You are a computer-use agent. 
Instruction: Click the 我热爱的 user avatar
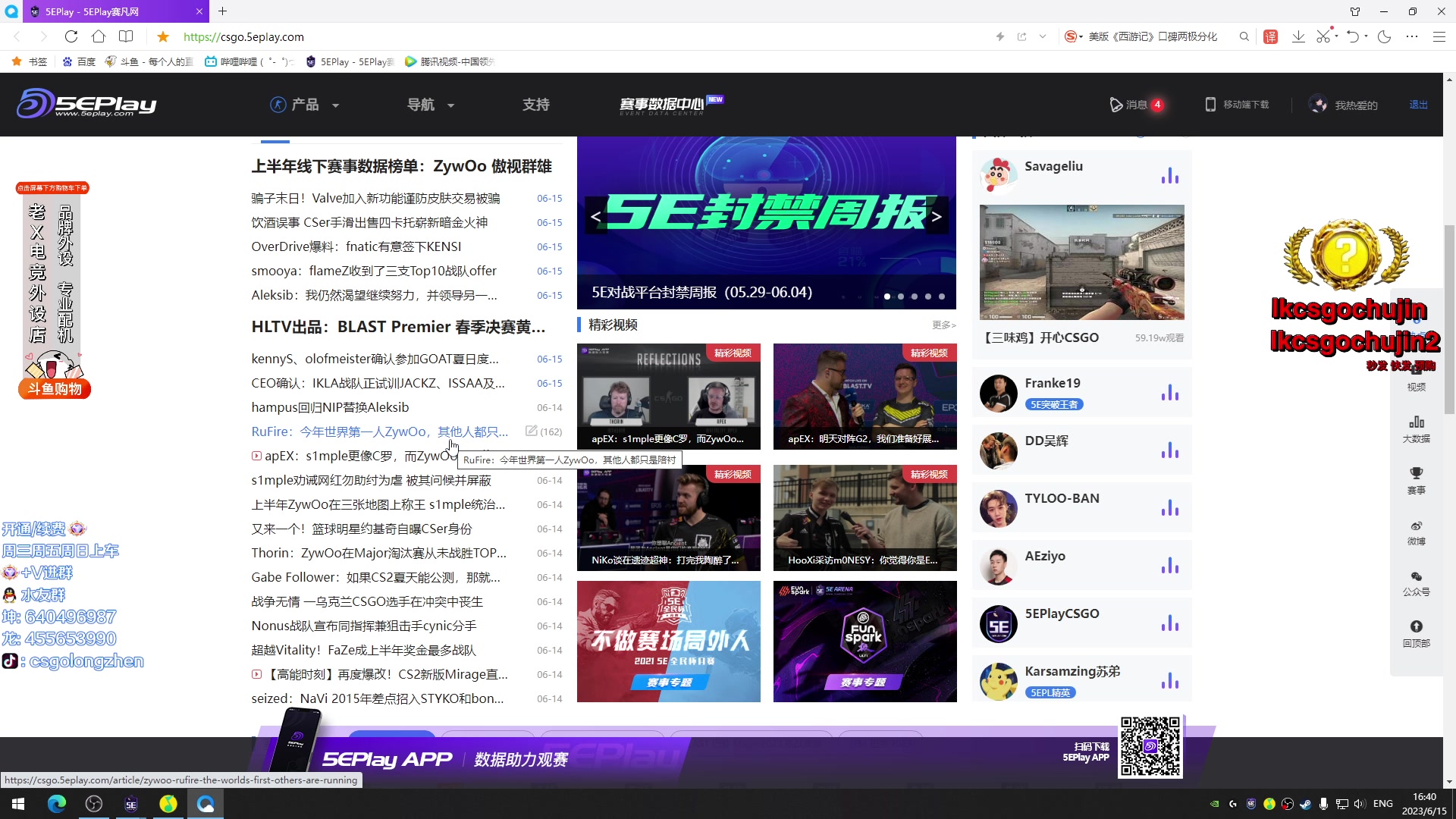click(x=1318, y=105)
